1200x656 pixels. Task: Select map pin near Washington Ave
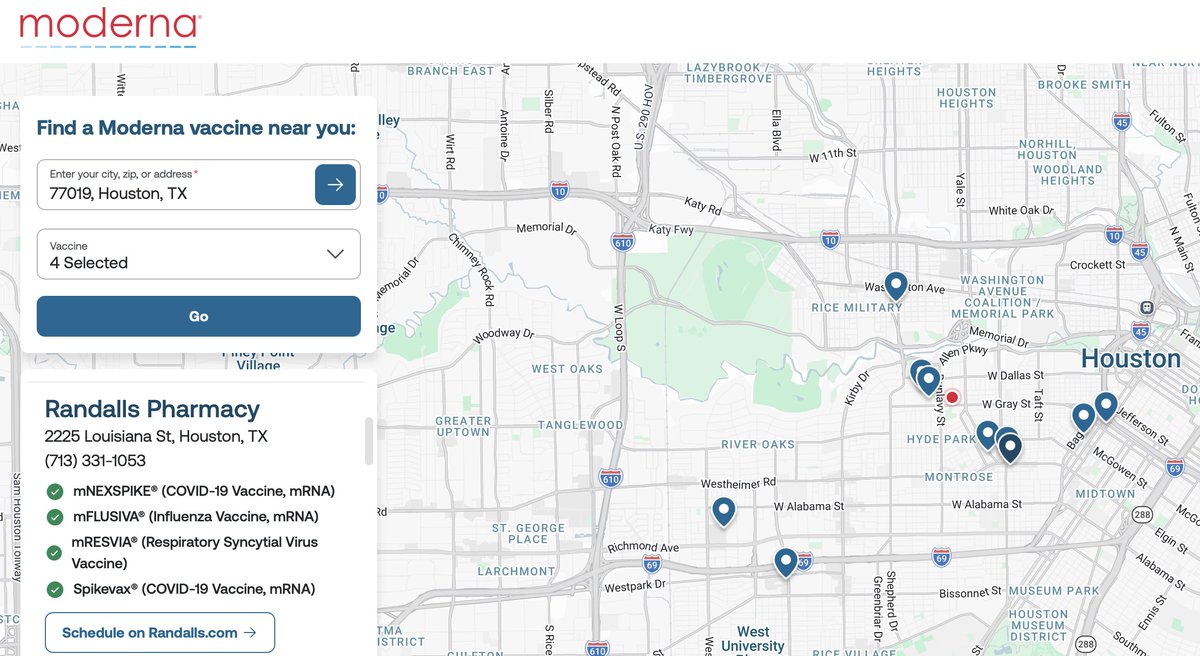coord(896,286)
